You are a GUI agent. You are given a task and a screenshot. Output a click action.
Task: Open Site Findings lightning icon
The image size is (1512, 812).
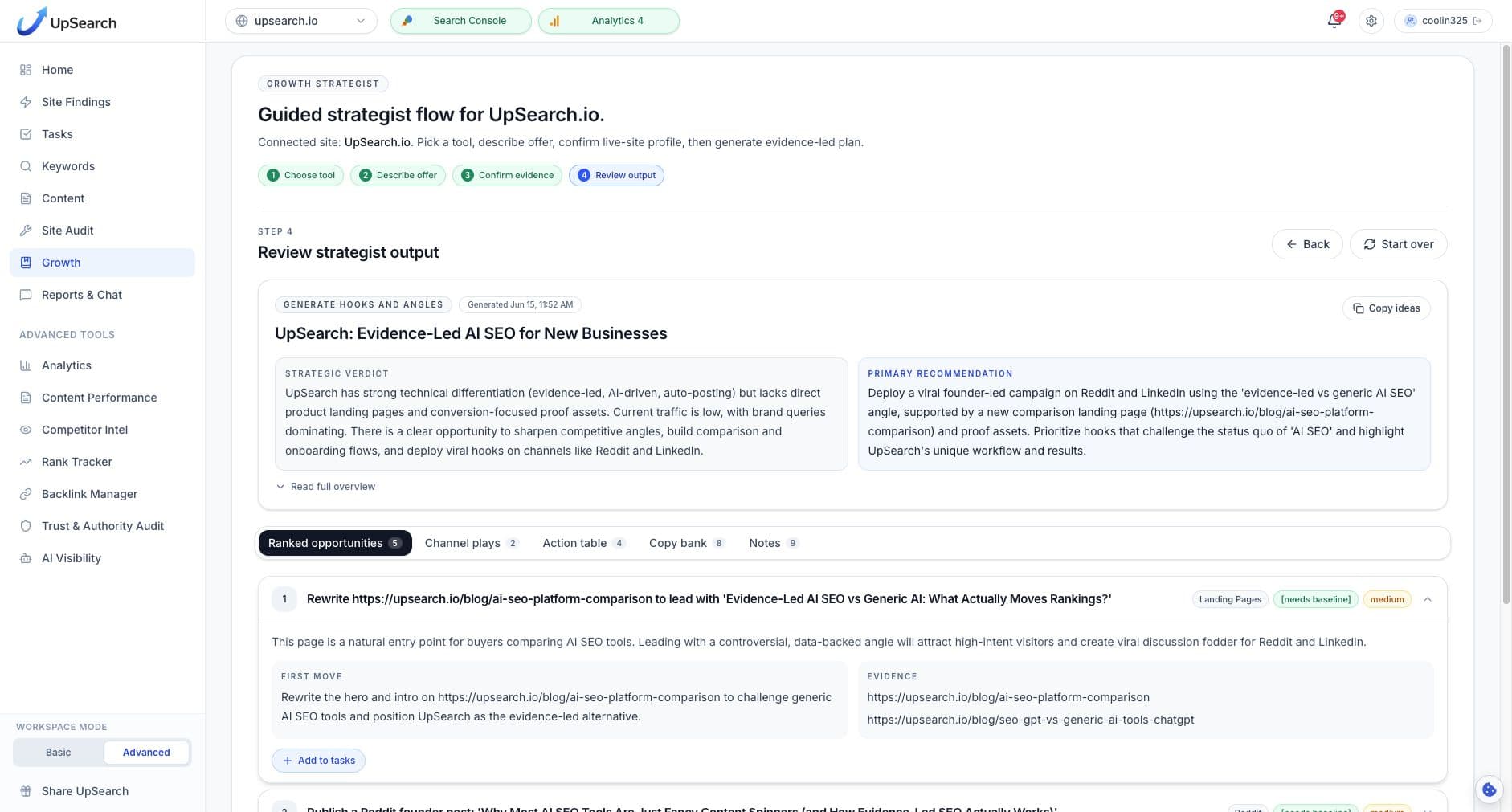26,102
